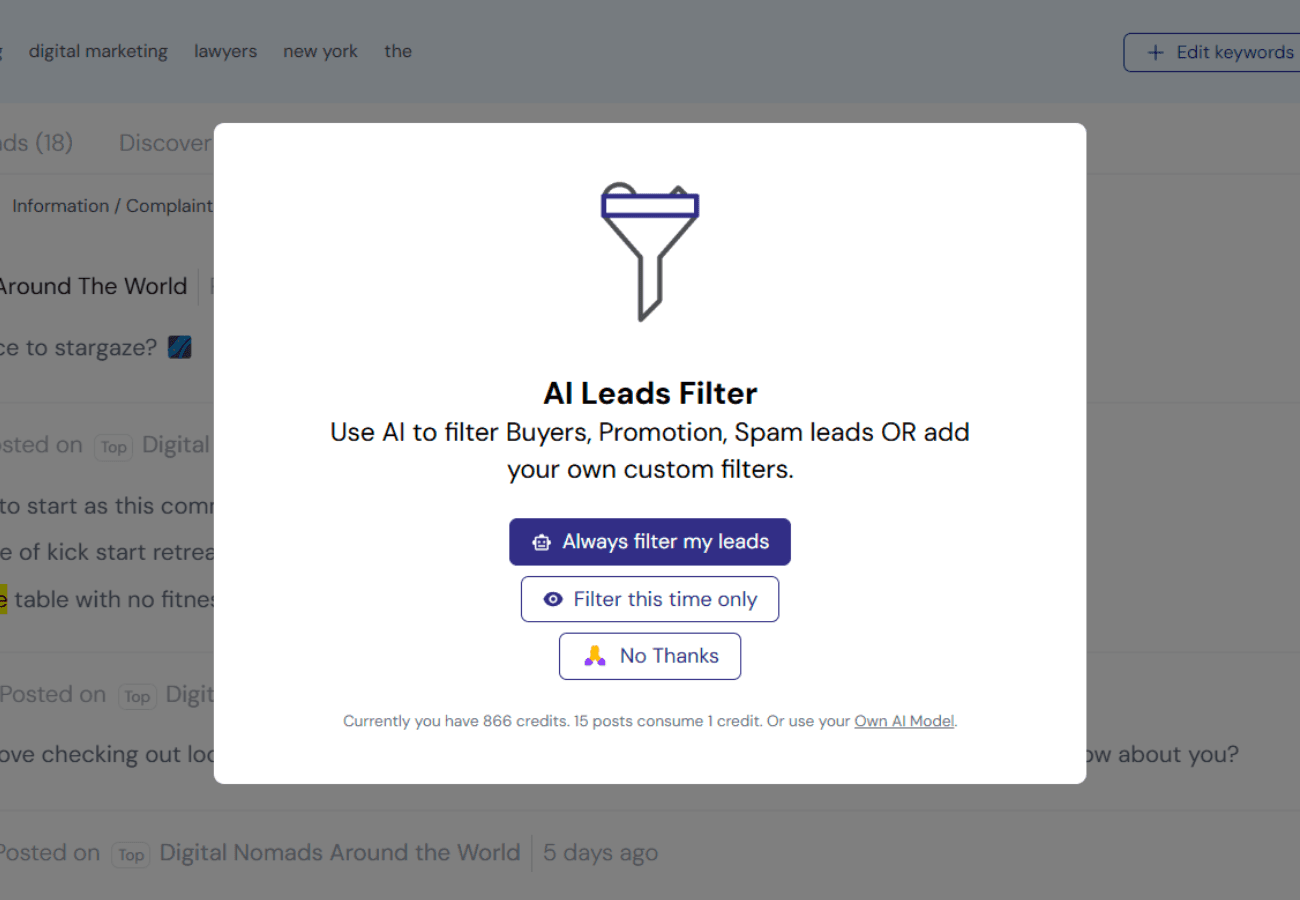Click the blue emoji icon after 'stargaze?'

click(x=180, y=347)
